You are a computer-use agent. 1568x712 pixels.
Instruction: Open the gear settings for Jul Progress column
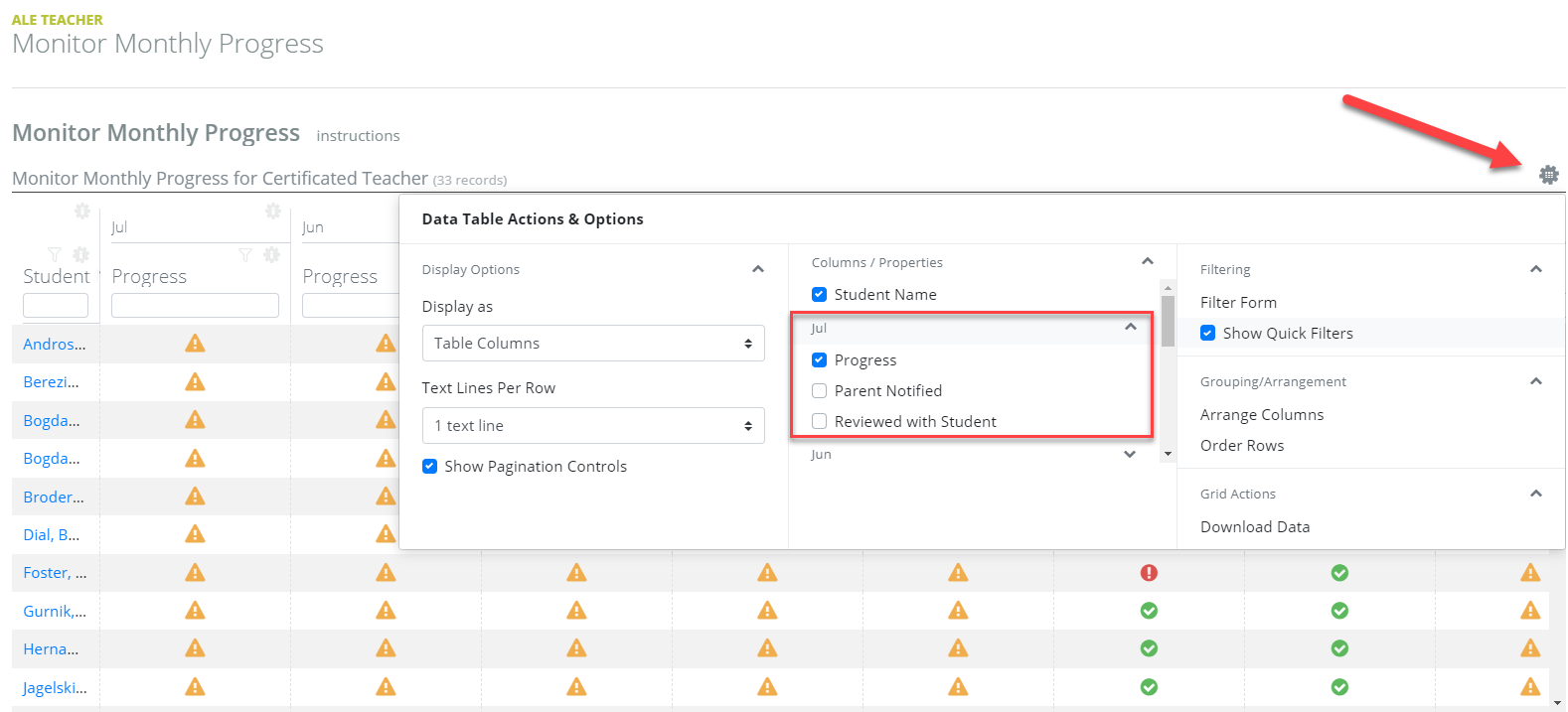(x=271, y=255)
